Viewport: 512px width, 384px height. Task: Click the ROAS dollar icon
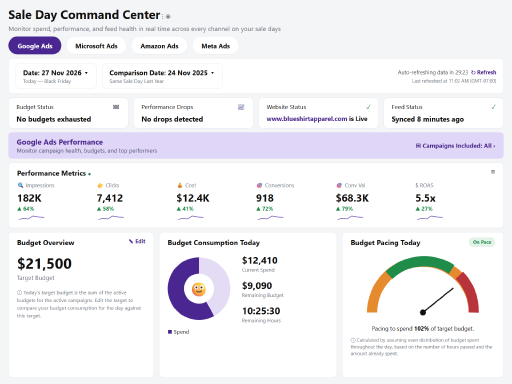click(x=417, y=185)
